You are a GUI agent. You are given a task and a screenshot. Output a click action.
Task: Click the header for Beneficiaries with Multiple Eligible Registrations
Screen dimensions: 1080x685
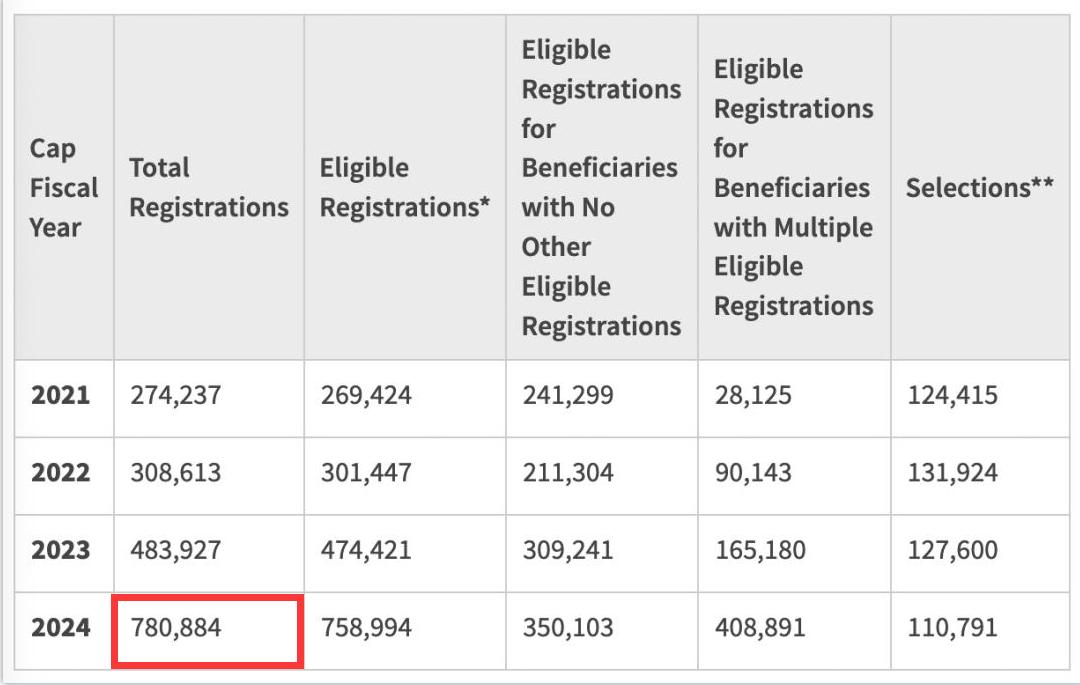(793, 188)
